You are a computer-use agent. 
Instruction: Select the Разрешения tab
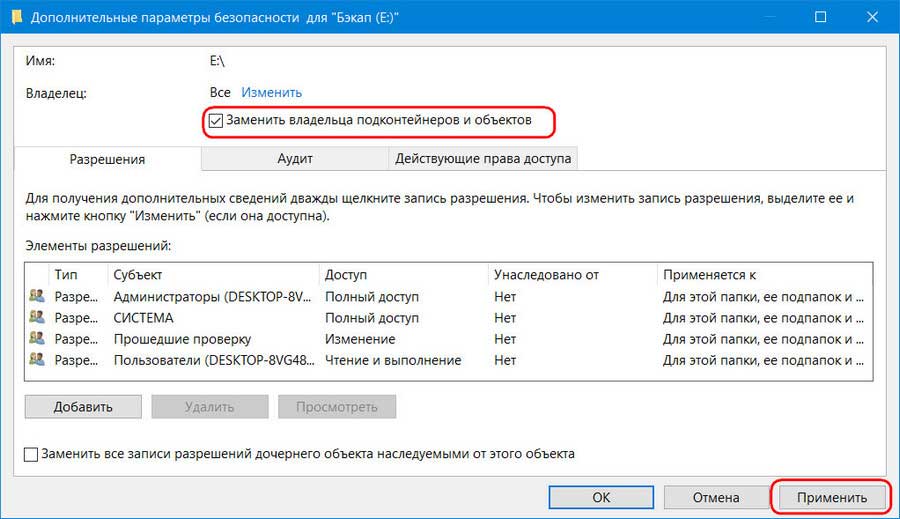[107, 159]
